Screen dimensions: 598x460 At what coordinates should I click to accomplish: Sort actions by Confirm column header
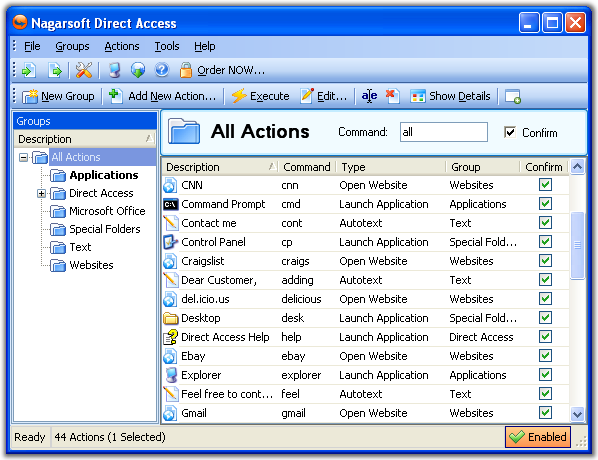(544, 167)
